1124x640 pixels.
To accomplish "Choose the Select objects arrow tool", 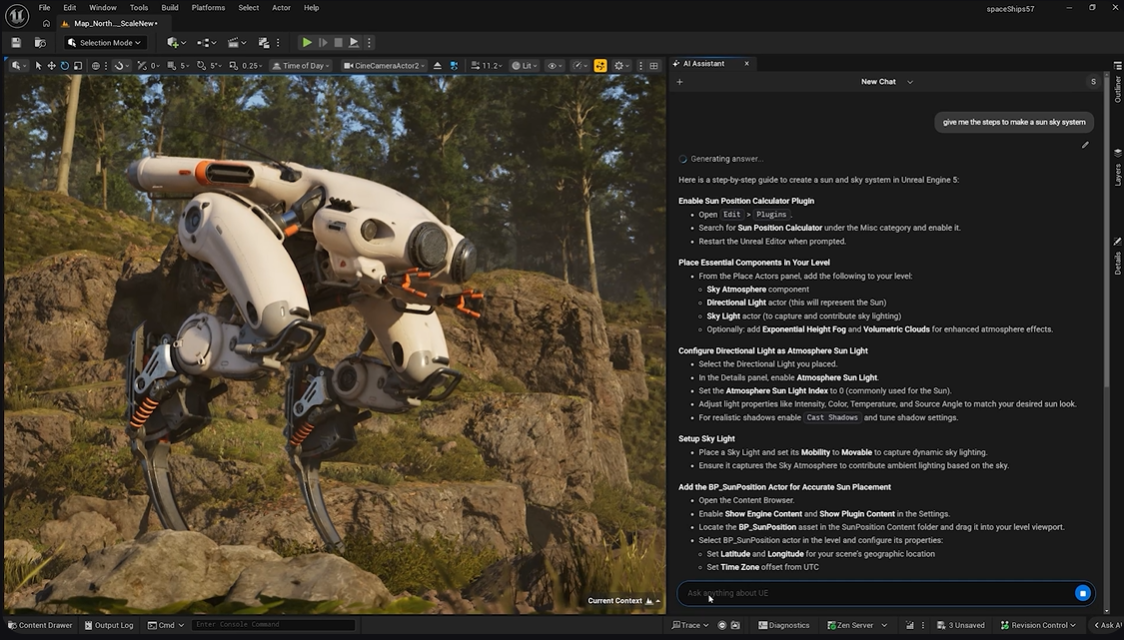I will coord(39,66).
